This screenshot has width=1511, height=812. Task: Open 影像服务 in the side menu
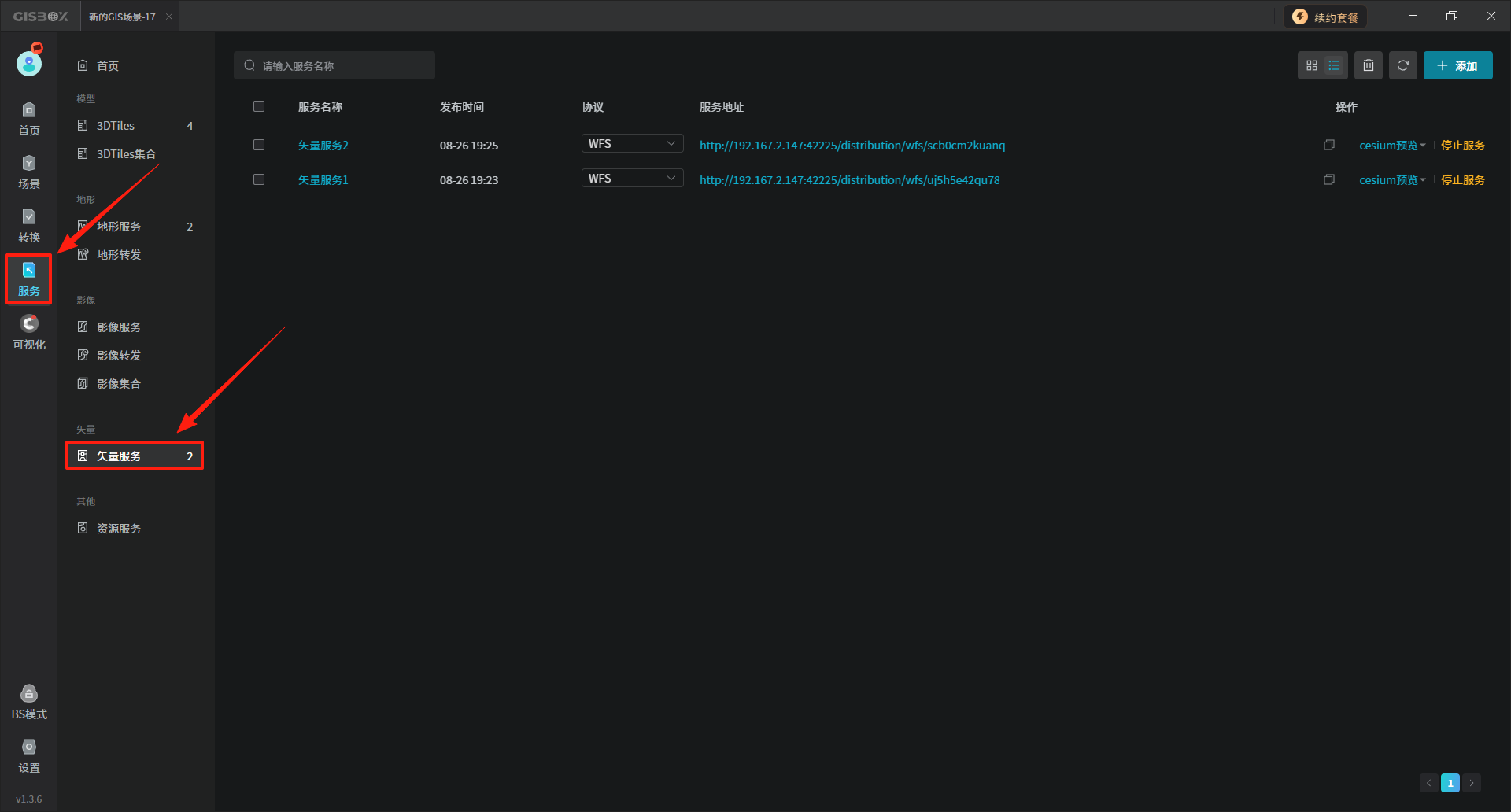119,327
